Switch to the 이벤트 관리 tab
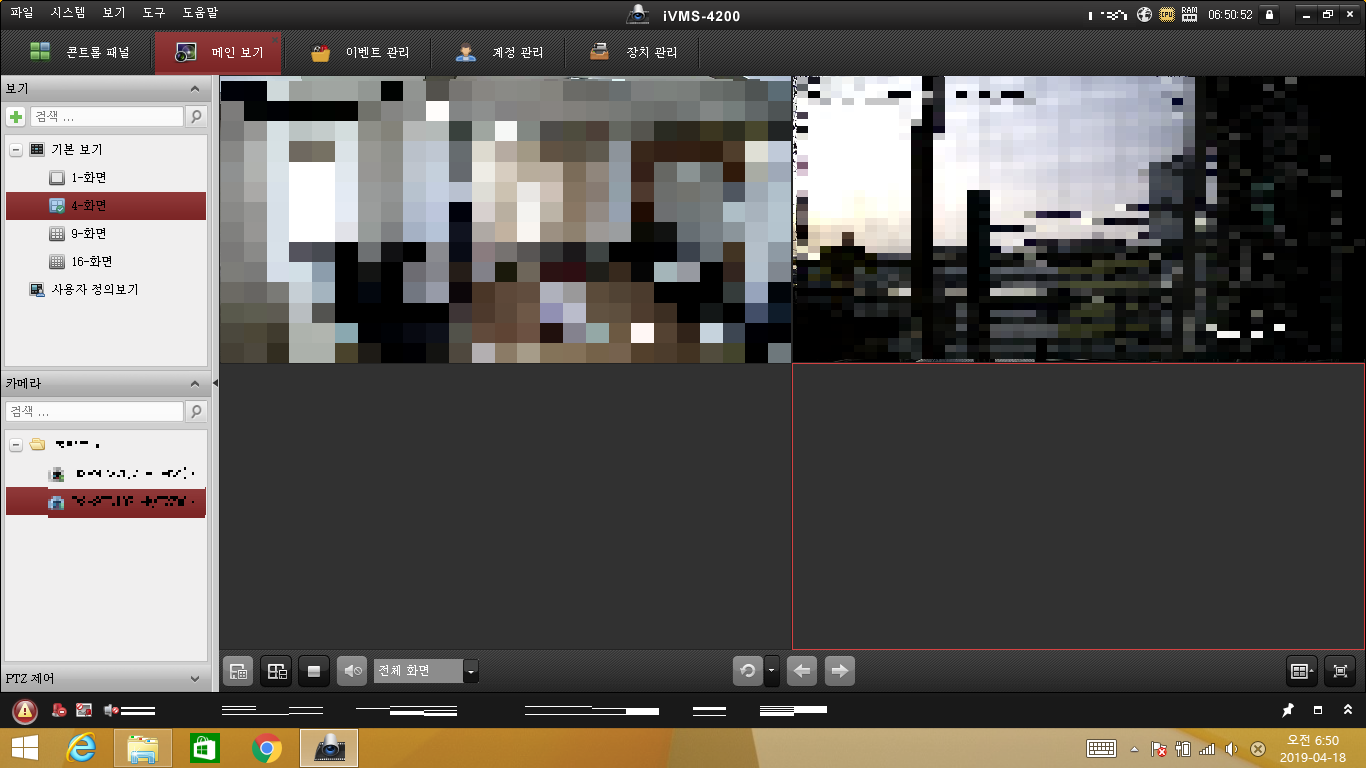The height and width of the screenshot is (768, 1366). point(364,52)
